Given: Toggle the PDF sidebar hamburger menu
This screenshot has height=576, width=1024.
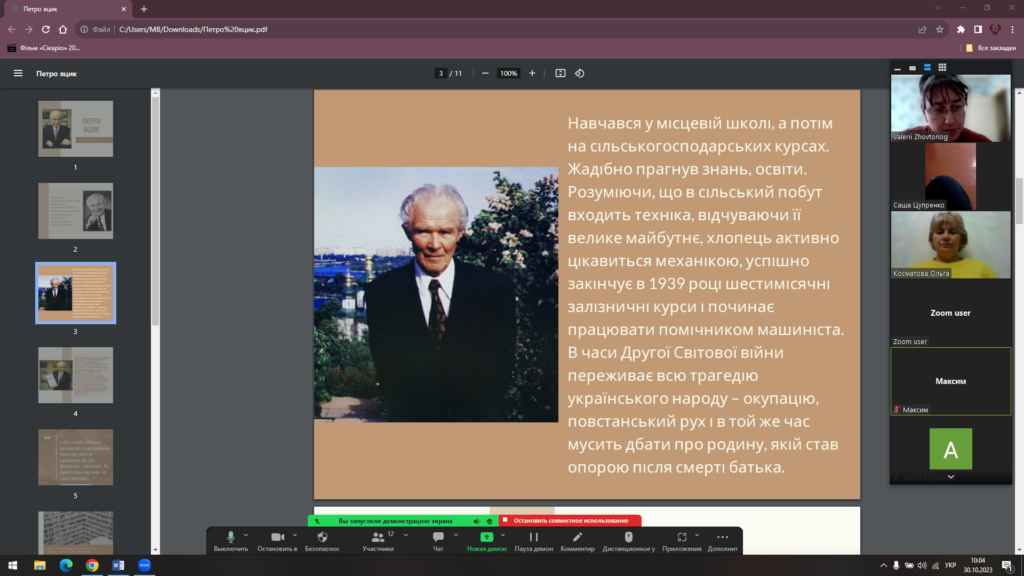Looking at the screenshot, I should [18, 73].
